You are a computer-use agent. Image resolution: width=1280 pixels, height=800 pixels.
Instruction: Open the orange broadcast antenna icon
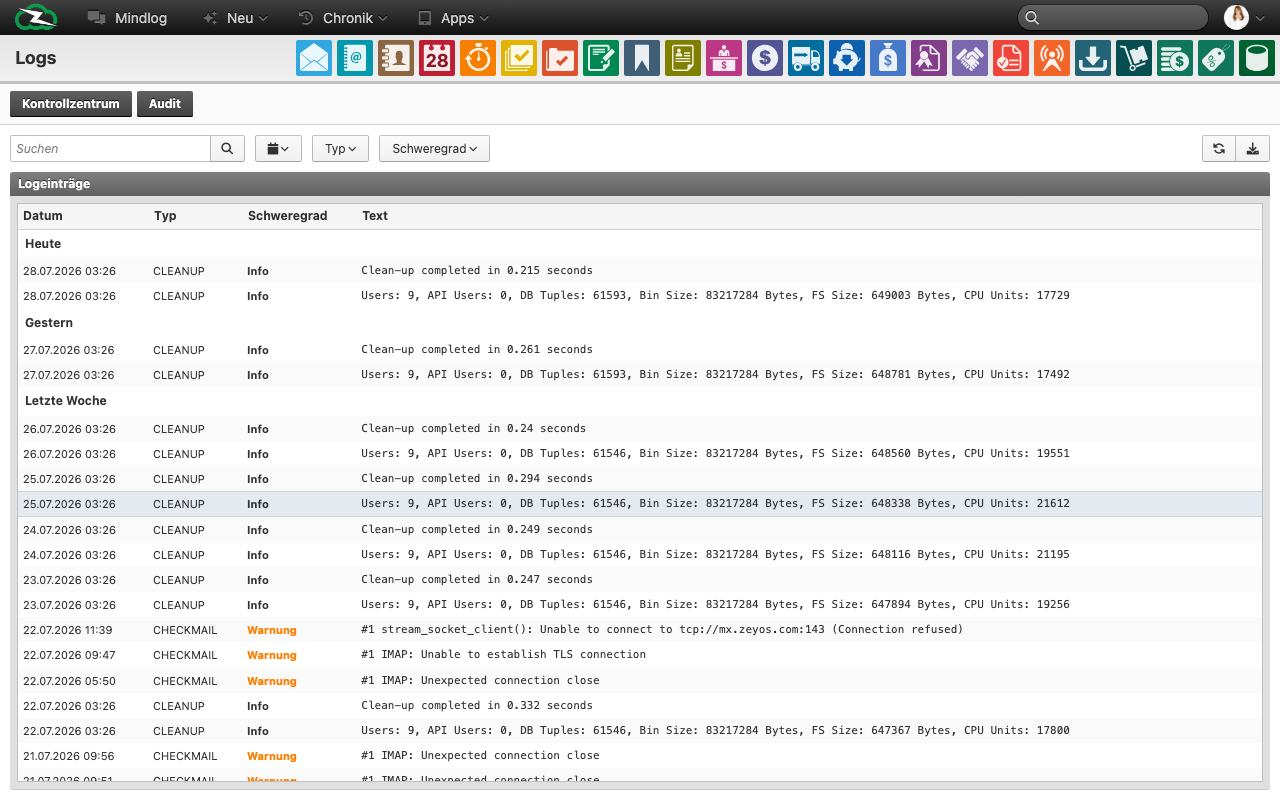(1052, 58)
